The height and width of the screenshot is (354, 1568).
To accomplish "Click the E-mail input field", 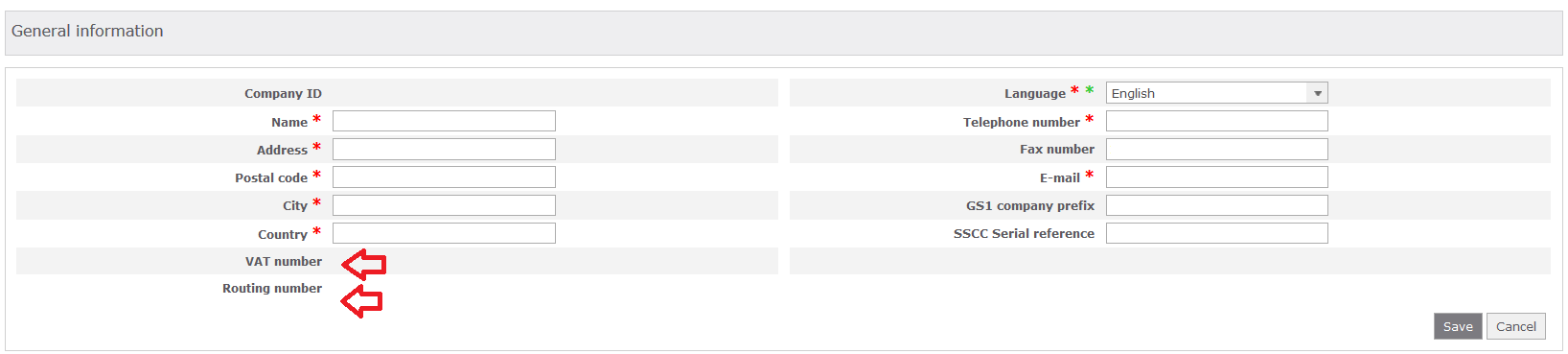I will [1216, 177].
